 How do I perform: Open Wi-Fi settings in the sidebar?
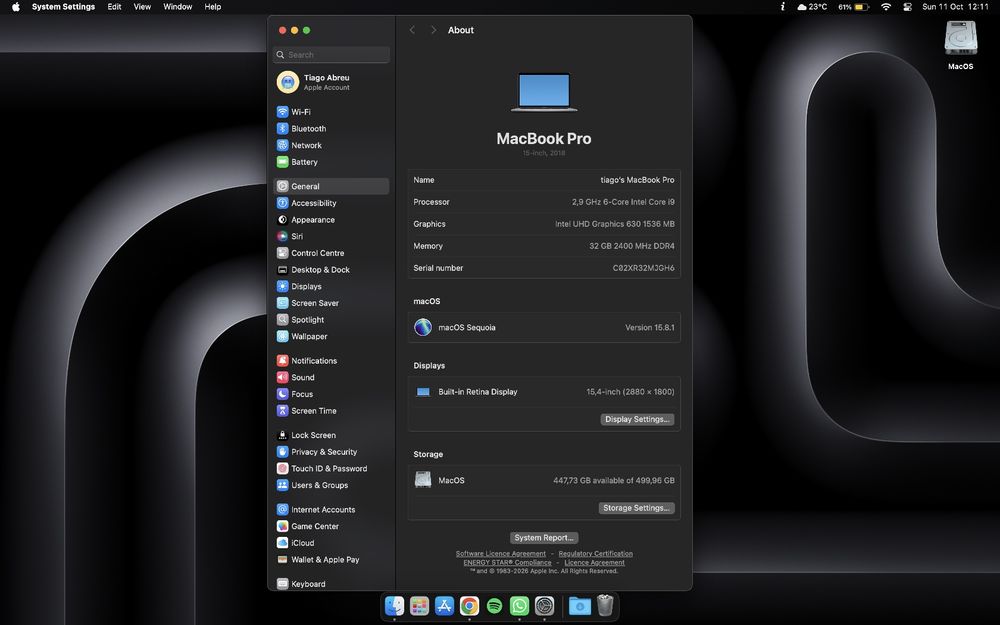331,112
